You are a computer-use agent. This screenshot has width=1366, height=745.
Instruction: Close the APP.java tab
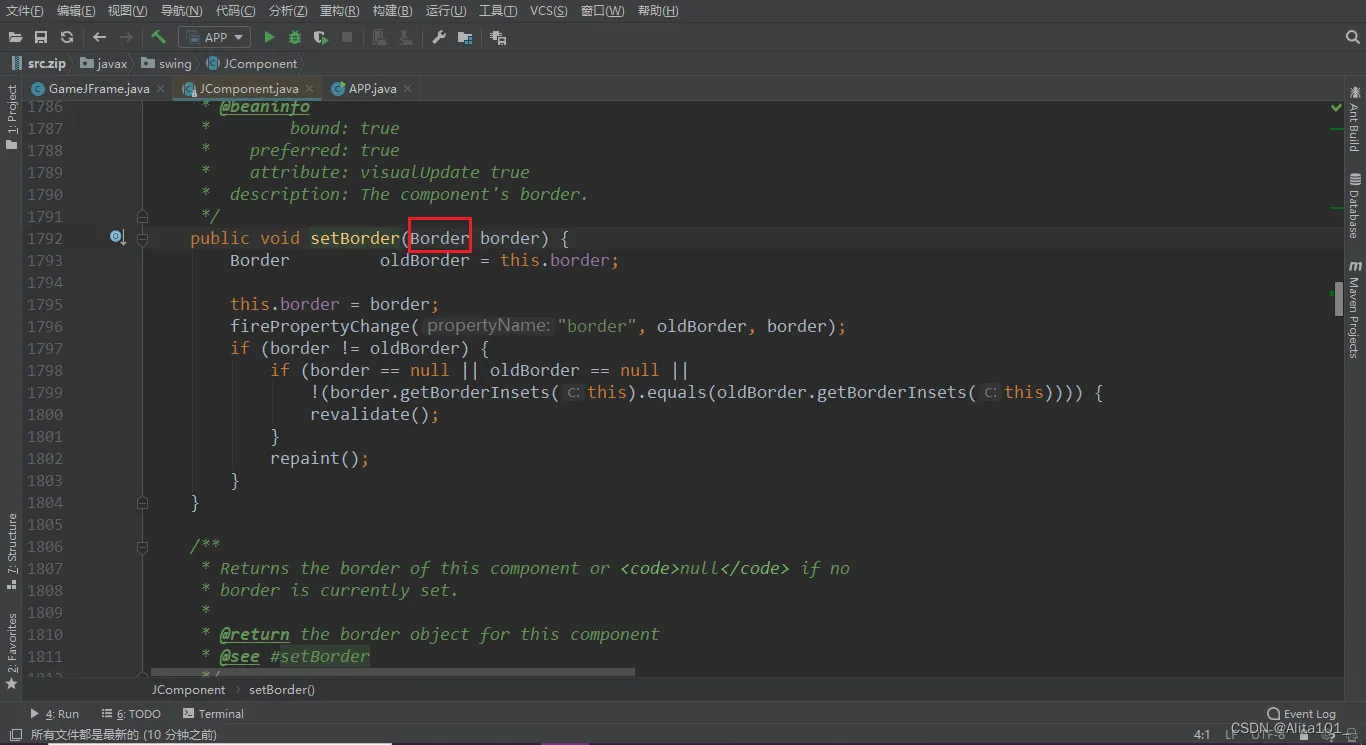point(407,89)
